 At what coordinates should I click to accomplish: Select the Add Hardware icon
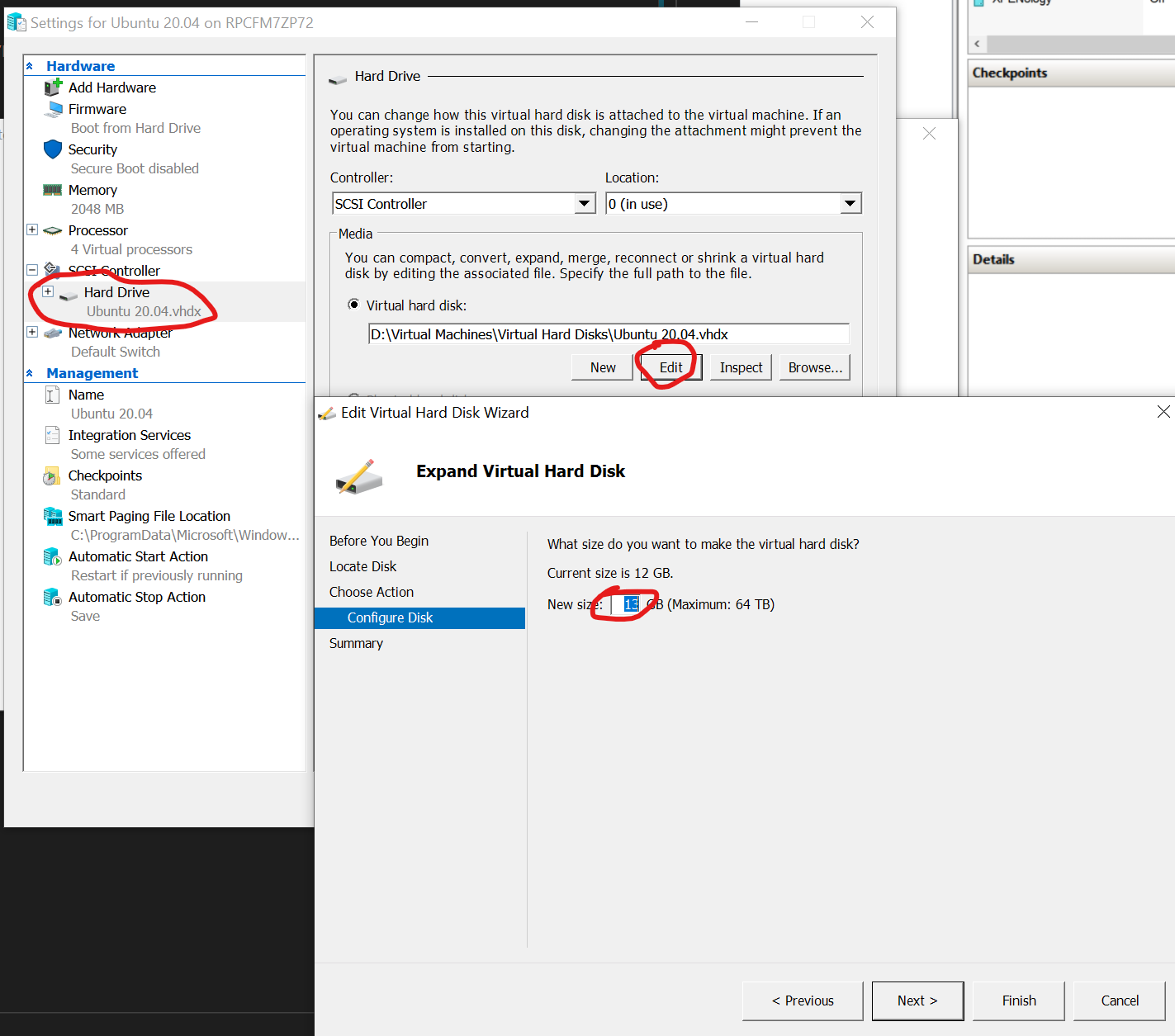point(53,87)
